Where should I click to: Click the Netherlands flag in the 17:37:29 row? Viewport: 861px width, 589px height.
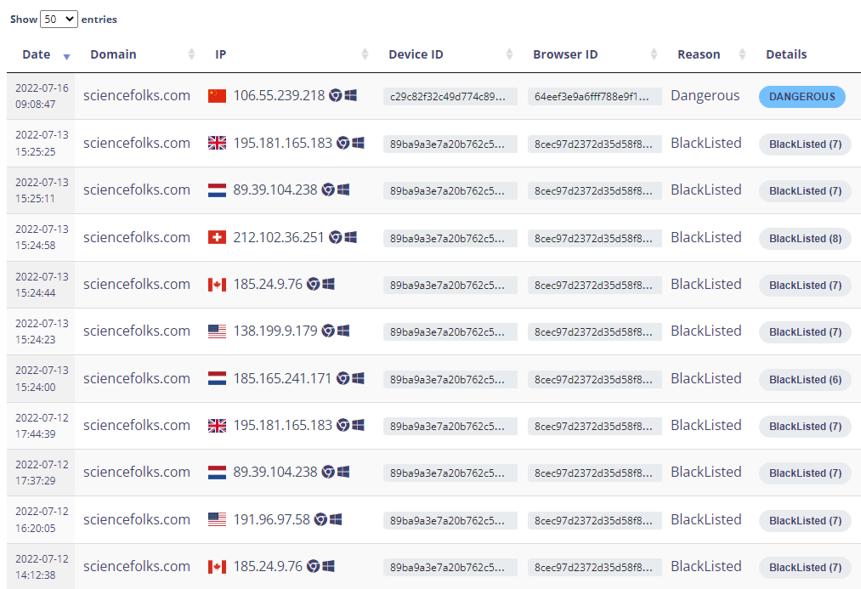(217, 473)
